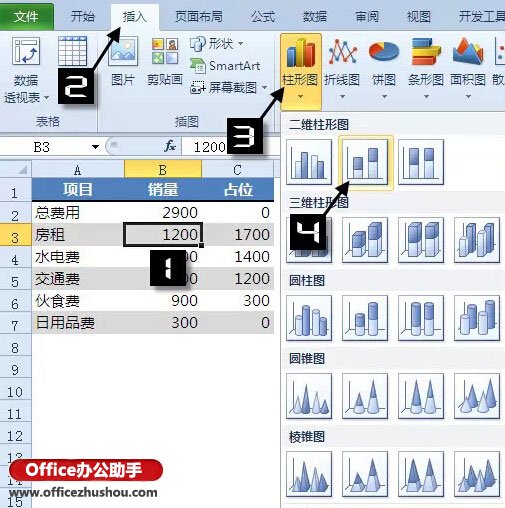
Task: Select column B header
Action: (x=163, y=169)
